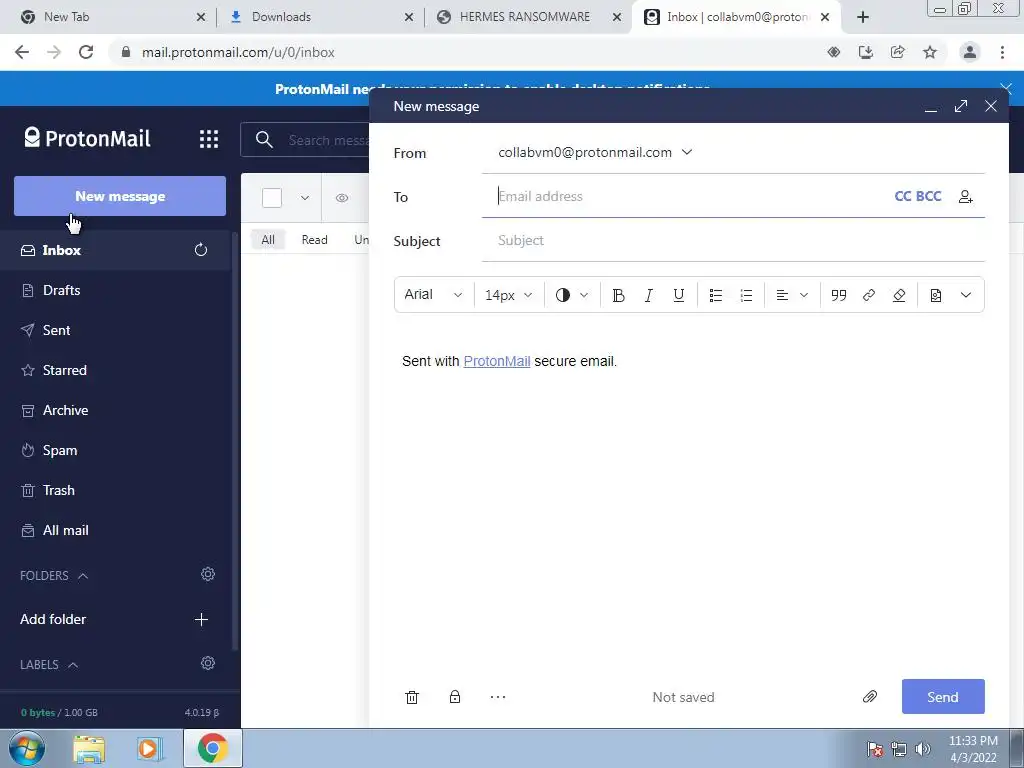Open select-all options dropdown arrow

(304, 198)
